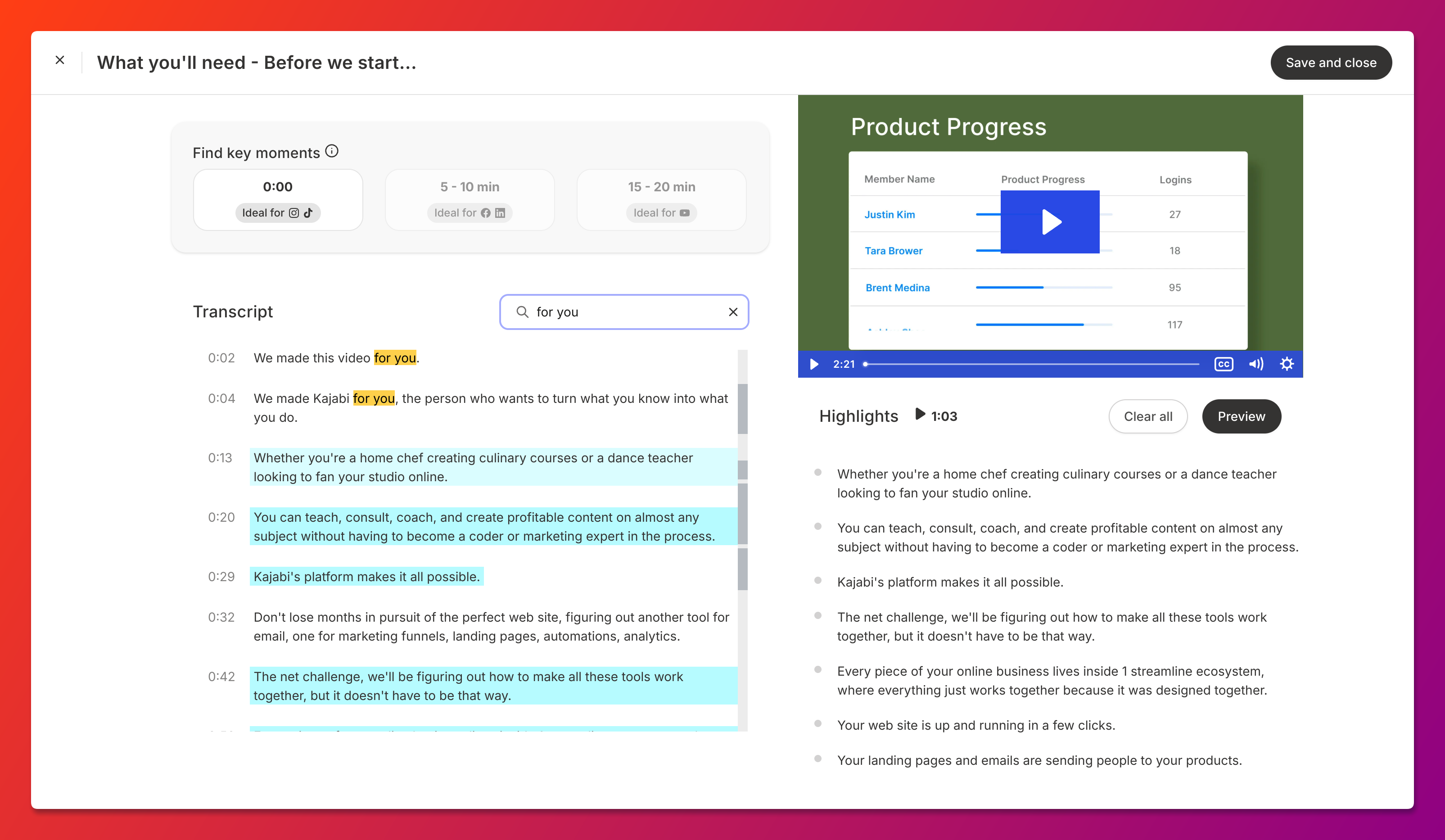Screen dimensions: 1445x840
Task: Click the LinkedIn icon in Ideal for badge
Action: click(x=500, y=213)
